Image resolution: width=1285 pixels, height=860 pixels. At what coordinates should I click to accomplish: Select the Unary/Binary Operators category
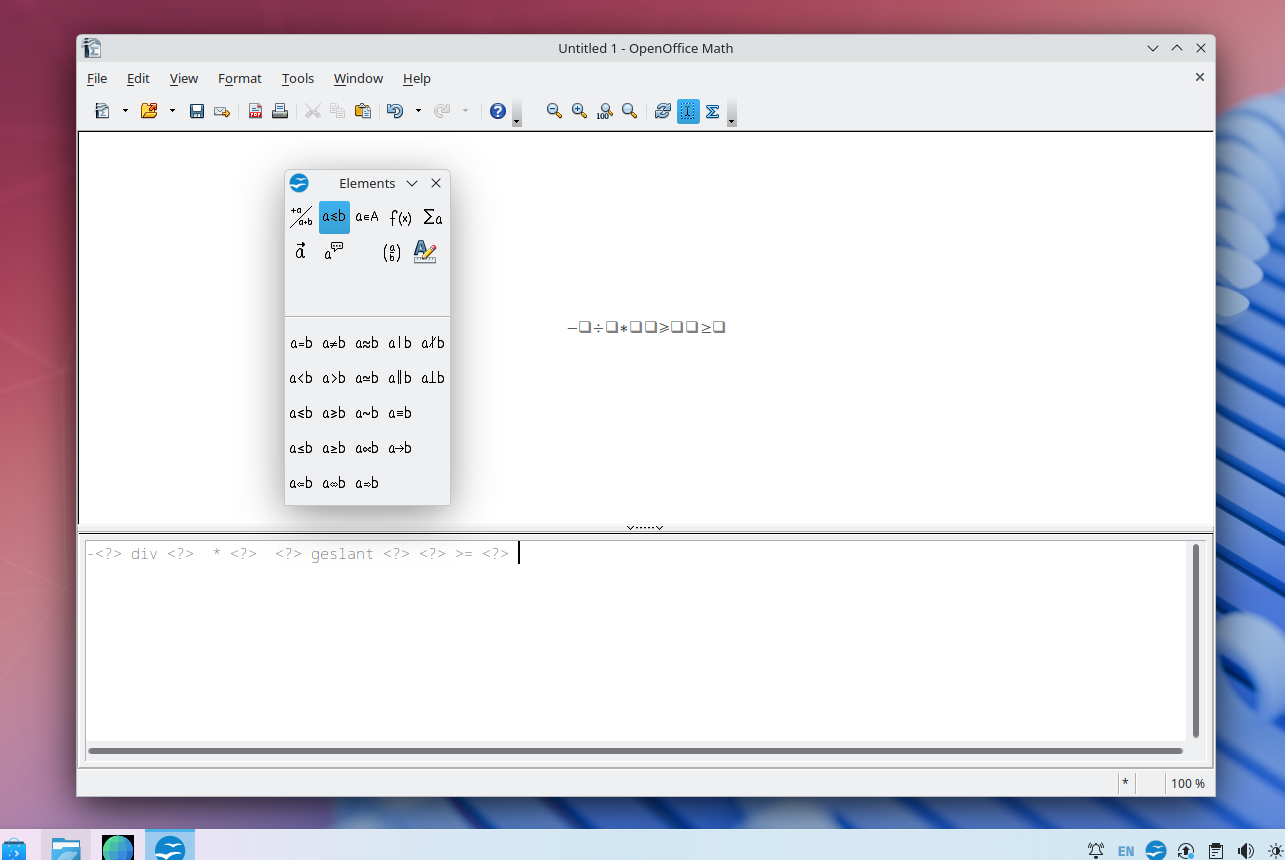coord(301,217)
